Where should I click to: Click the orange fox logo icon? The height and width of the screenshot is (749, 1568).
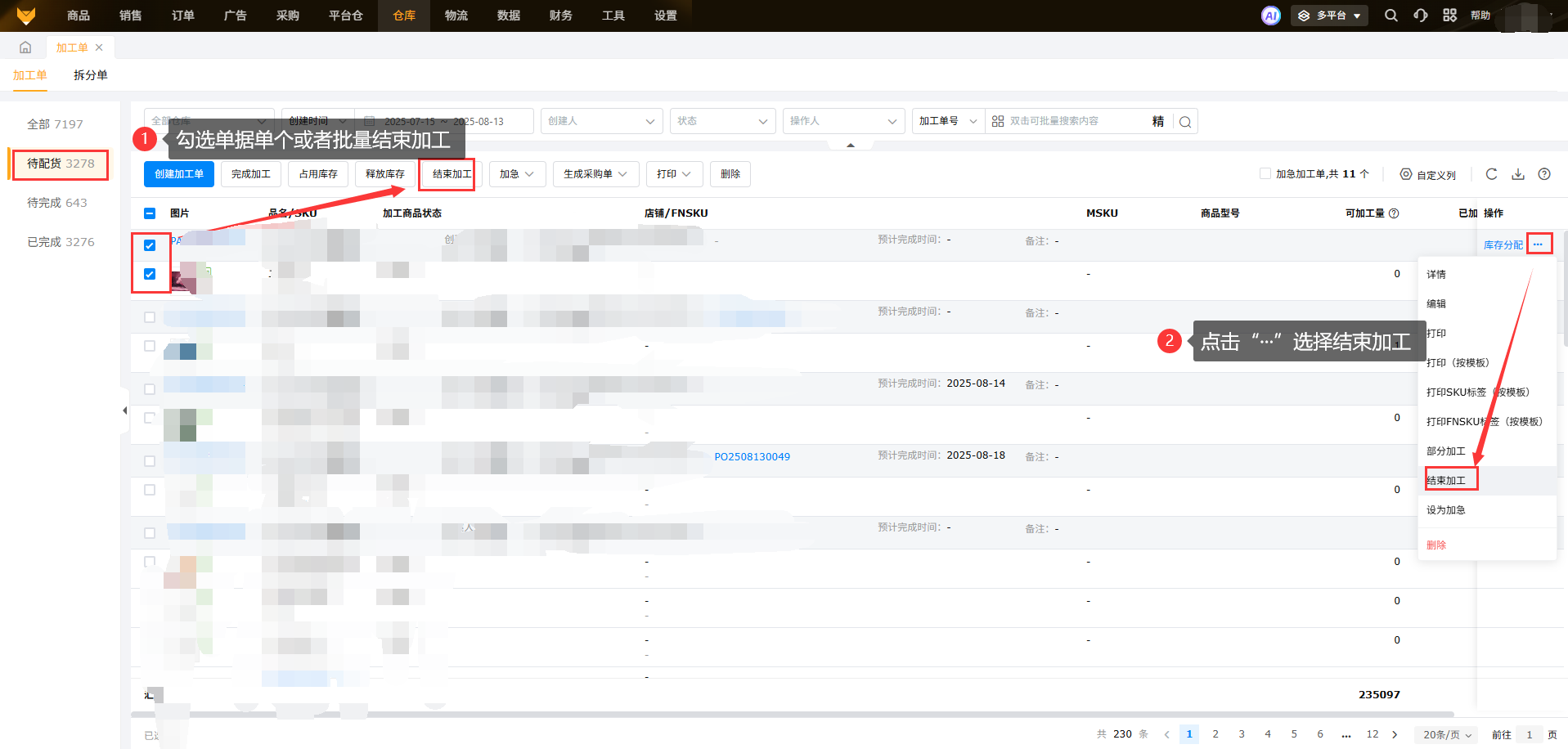click(26, 16)
